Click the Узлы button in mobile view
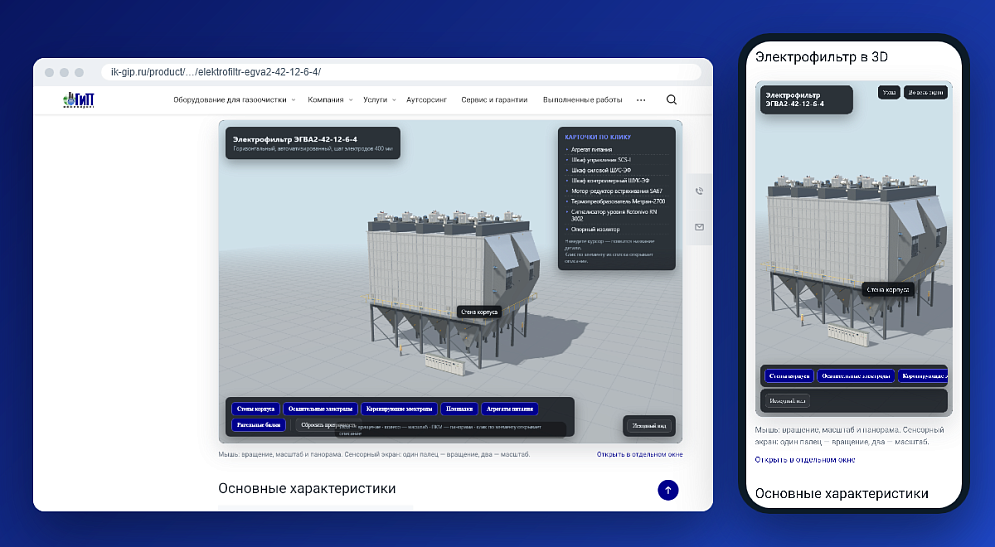The image size is (995, 547). pyautogui.click(x=889, y=93)
